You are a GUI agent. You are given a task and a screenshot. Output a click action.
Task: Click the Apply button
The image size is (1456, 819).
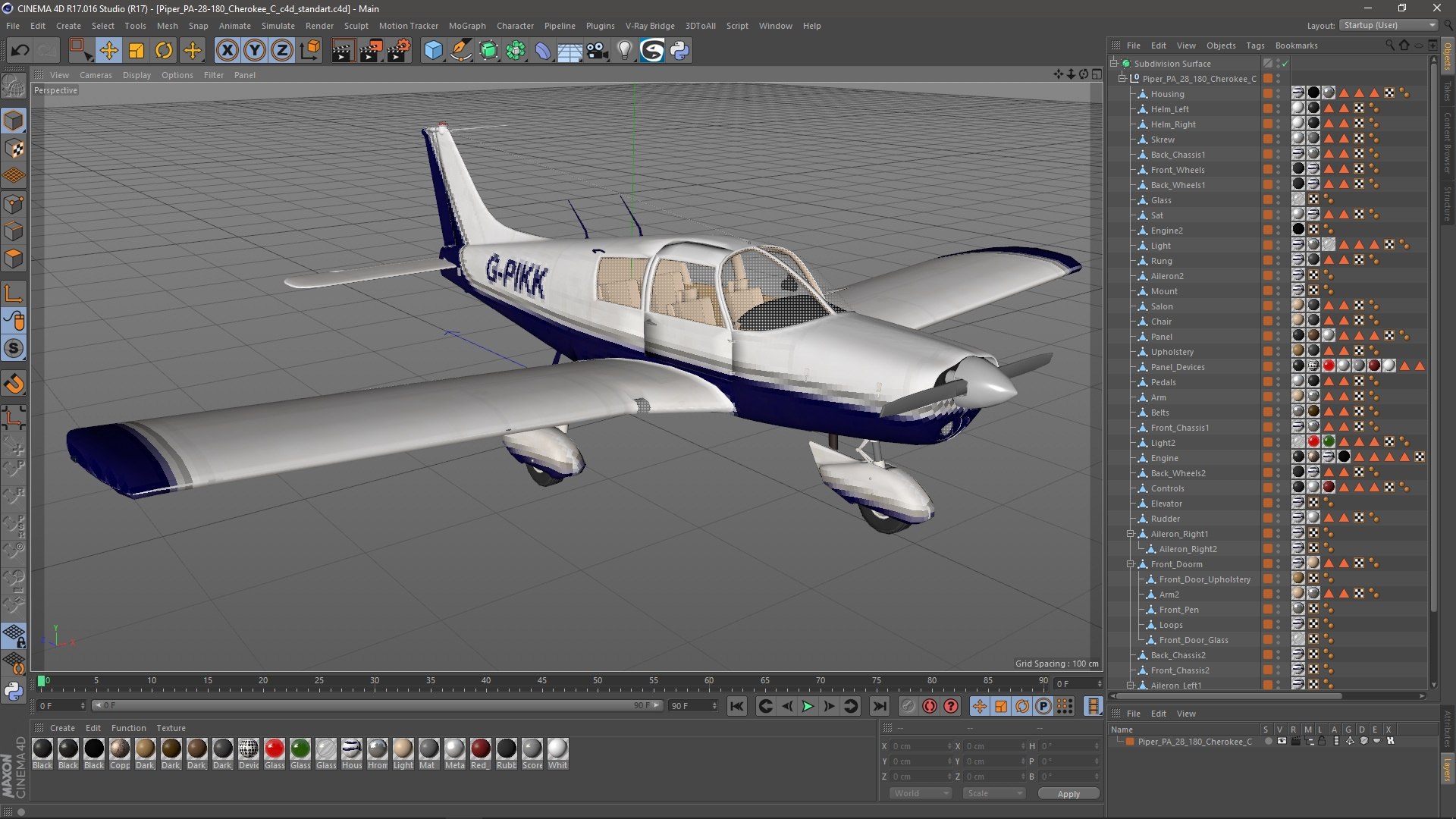1068,794
